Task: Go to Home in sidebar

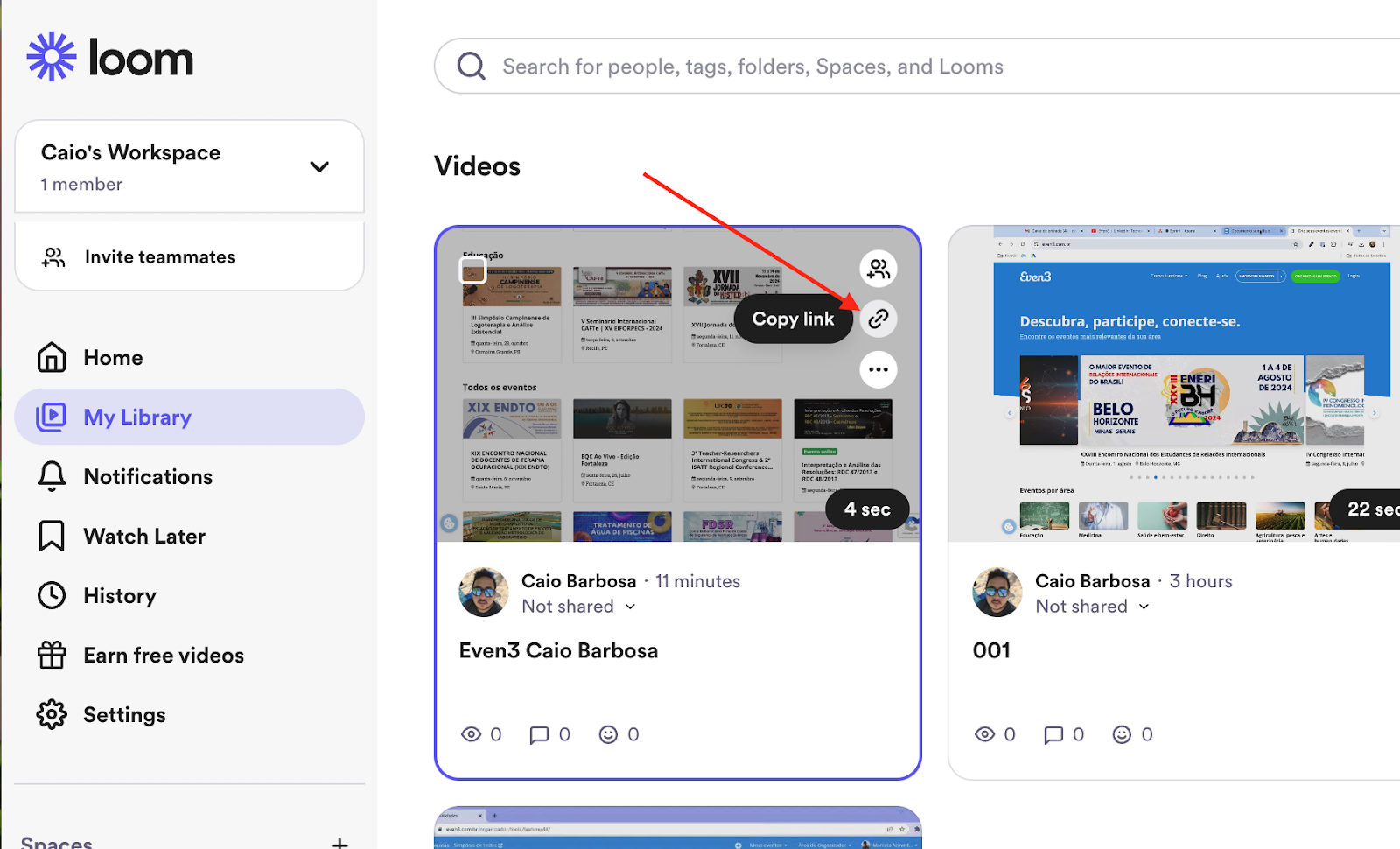Action: coord(190,358)
